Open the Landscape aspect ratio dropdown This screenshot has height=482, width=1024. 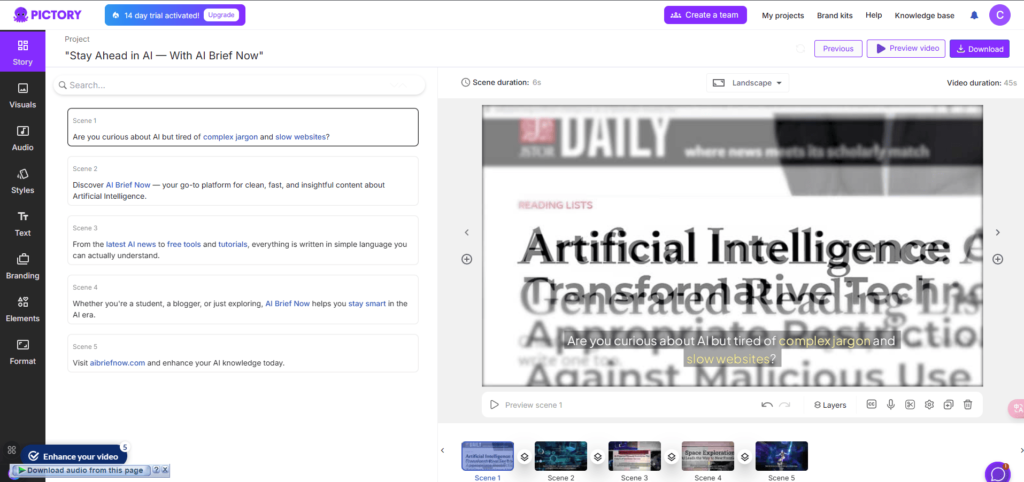(x=747, y=83)
